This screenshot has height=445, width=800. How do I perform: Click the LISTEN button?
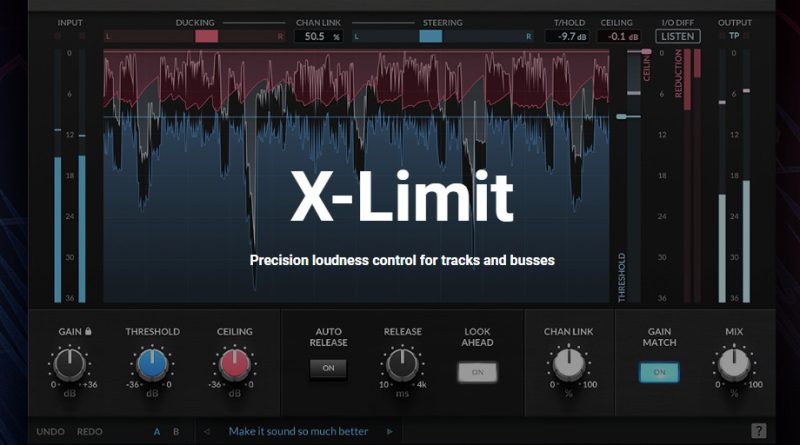(x=678, y=36)
